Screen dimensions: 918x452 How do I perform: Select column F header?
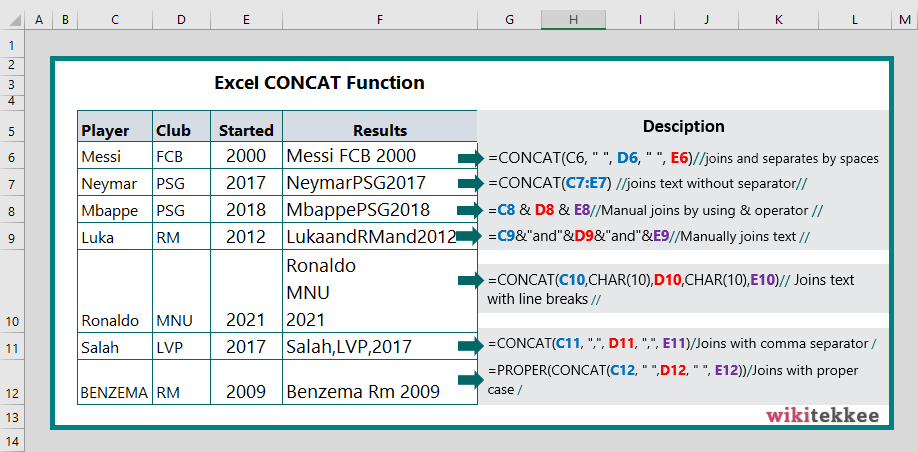click(380, 19)
